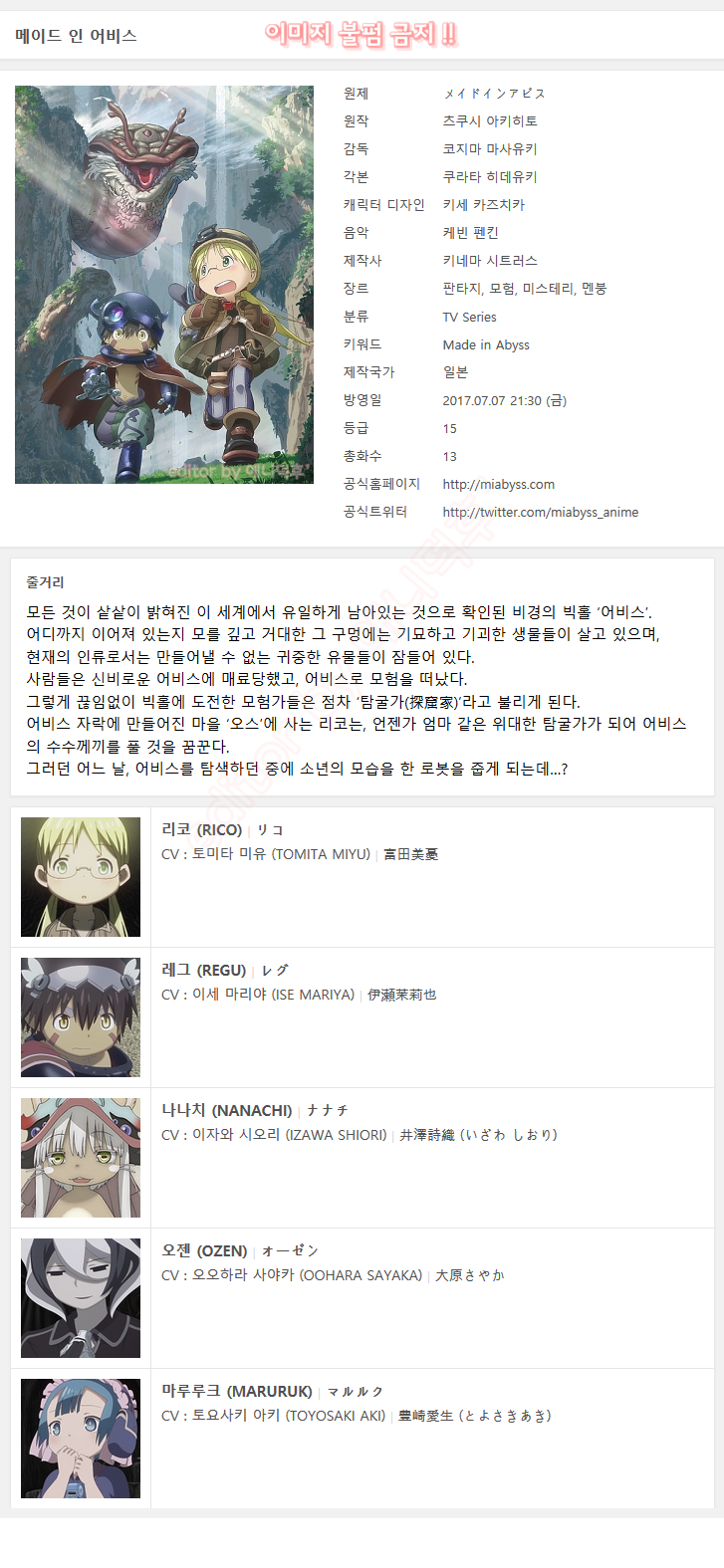
Task: Click voice actor 이세 마리야 (ISE MARIYA)
Action: tap(273, 995)
